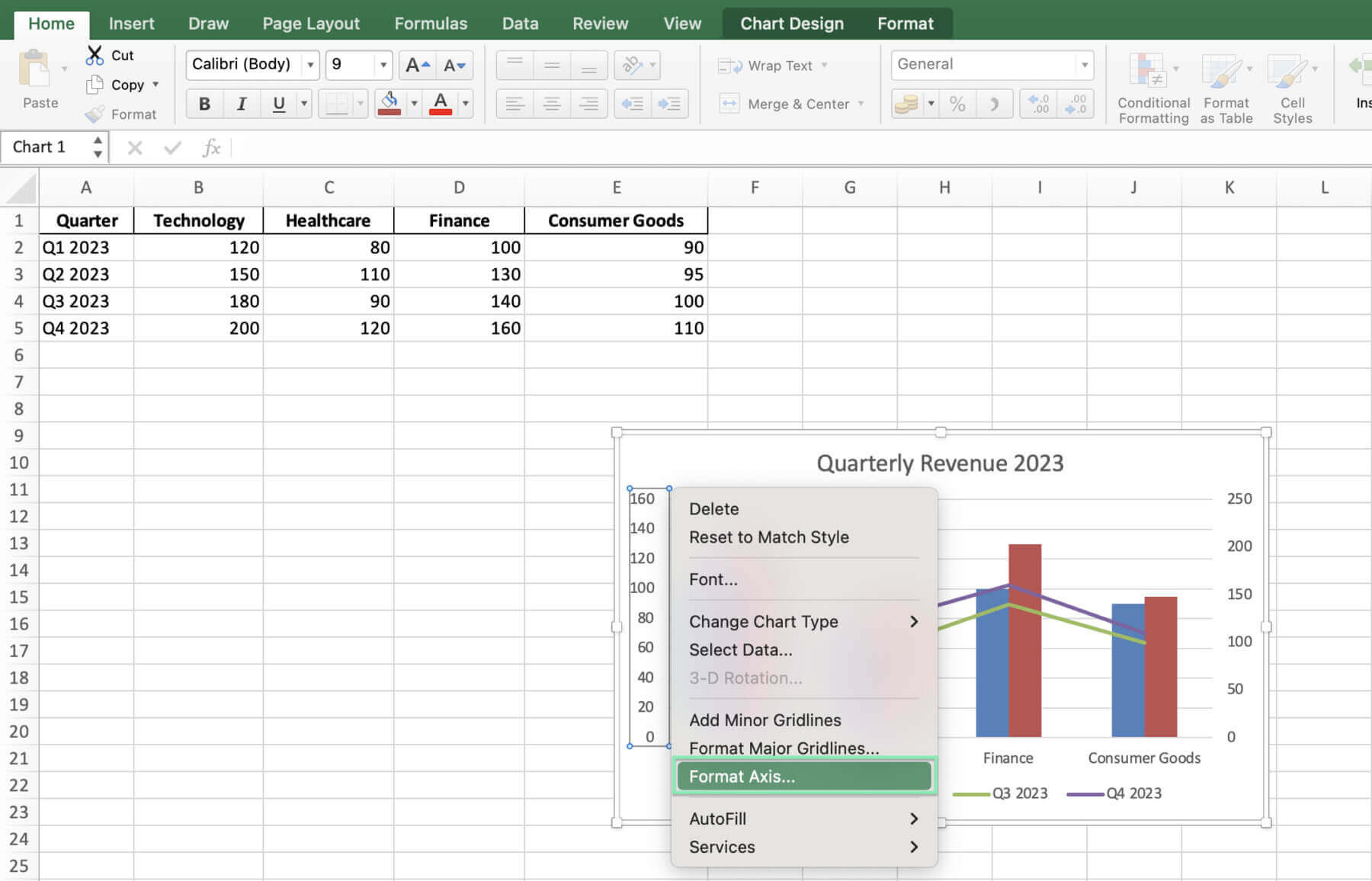The image size is (1372, 881).
Task: Align text right
Action: click(x=589, y=104)
